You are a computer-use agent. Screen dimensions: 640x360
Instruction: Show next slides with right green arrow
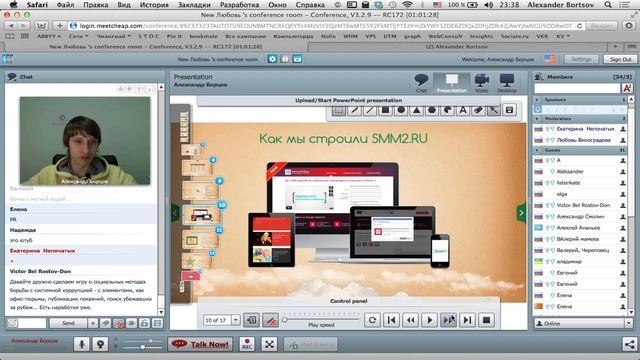coord(521,213)
